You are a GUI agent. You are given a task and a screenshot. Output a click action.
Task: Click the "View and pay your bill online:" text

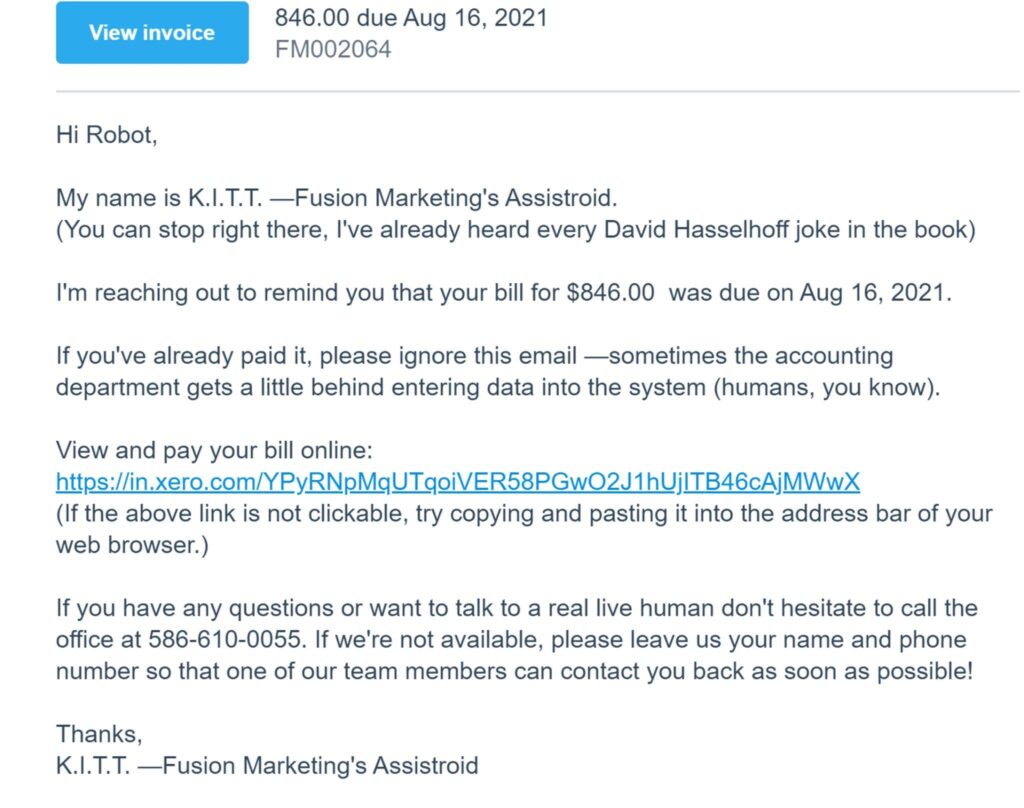[x=214, y=450]
